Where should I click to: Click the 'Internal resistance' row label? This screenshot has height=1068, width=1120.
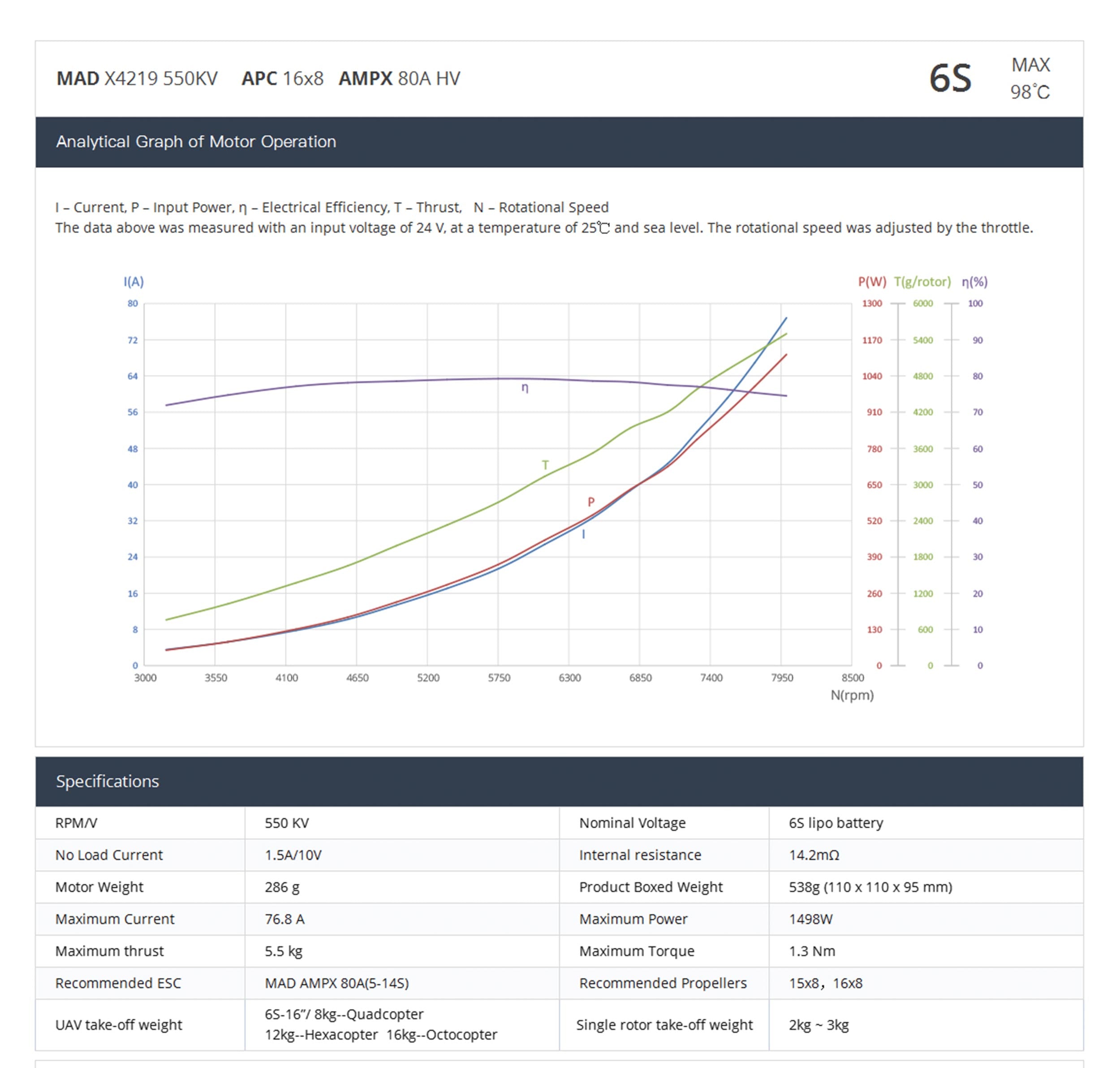640,855
